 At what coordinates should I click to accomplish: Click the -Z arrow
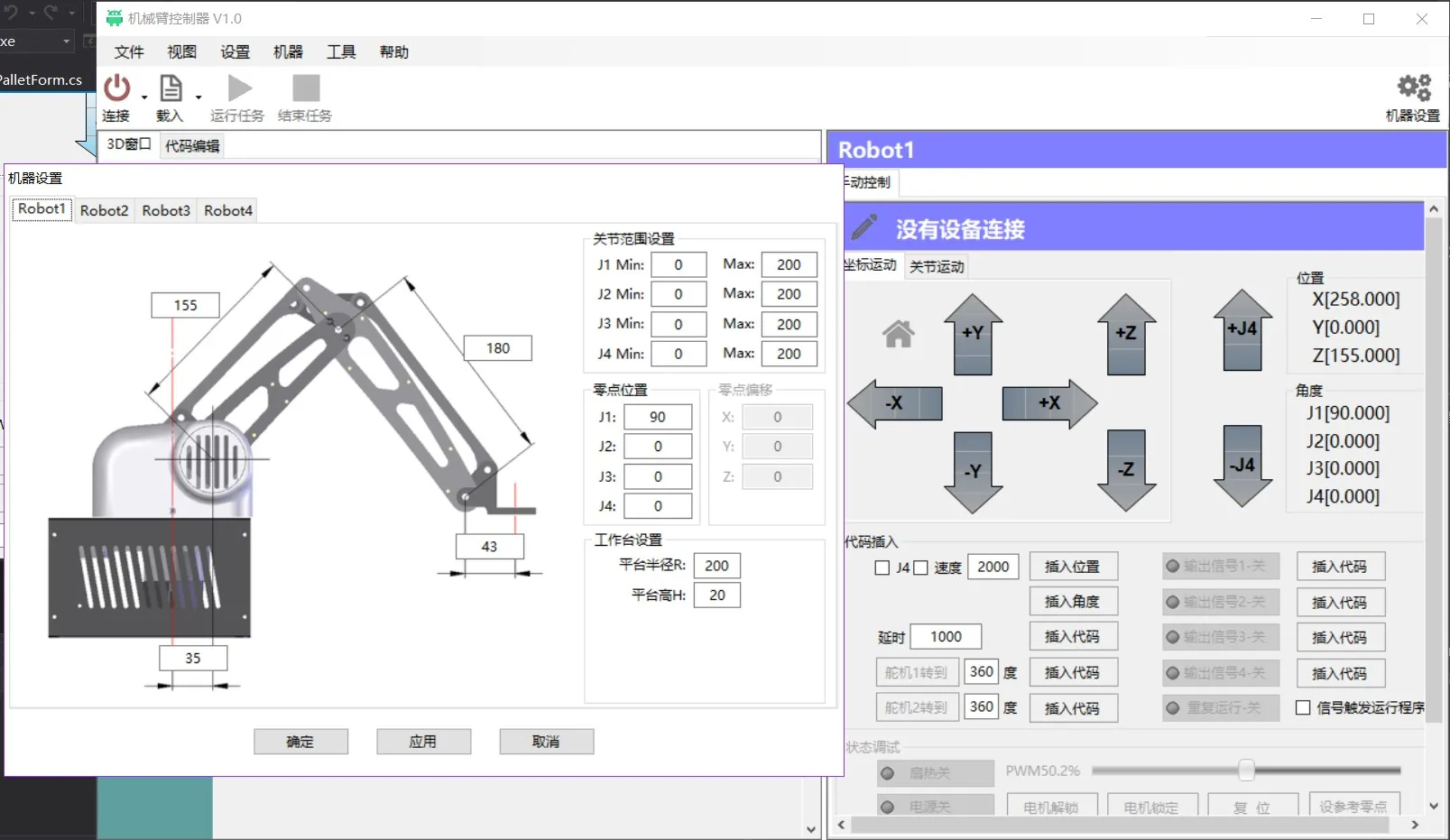(x=1126, y=470)
